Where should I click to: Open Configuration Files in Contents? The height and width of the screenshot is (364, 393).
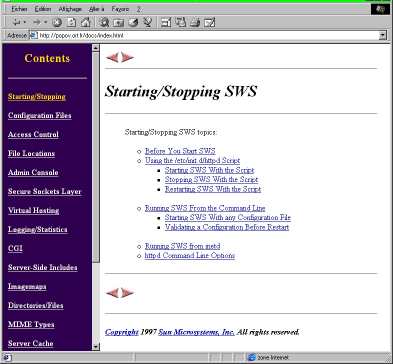pos(40,115)
